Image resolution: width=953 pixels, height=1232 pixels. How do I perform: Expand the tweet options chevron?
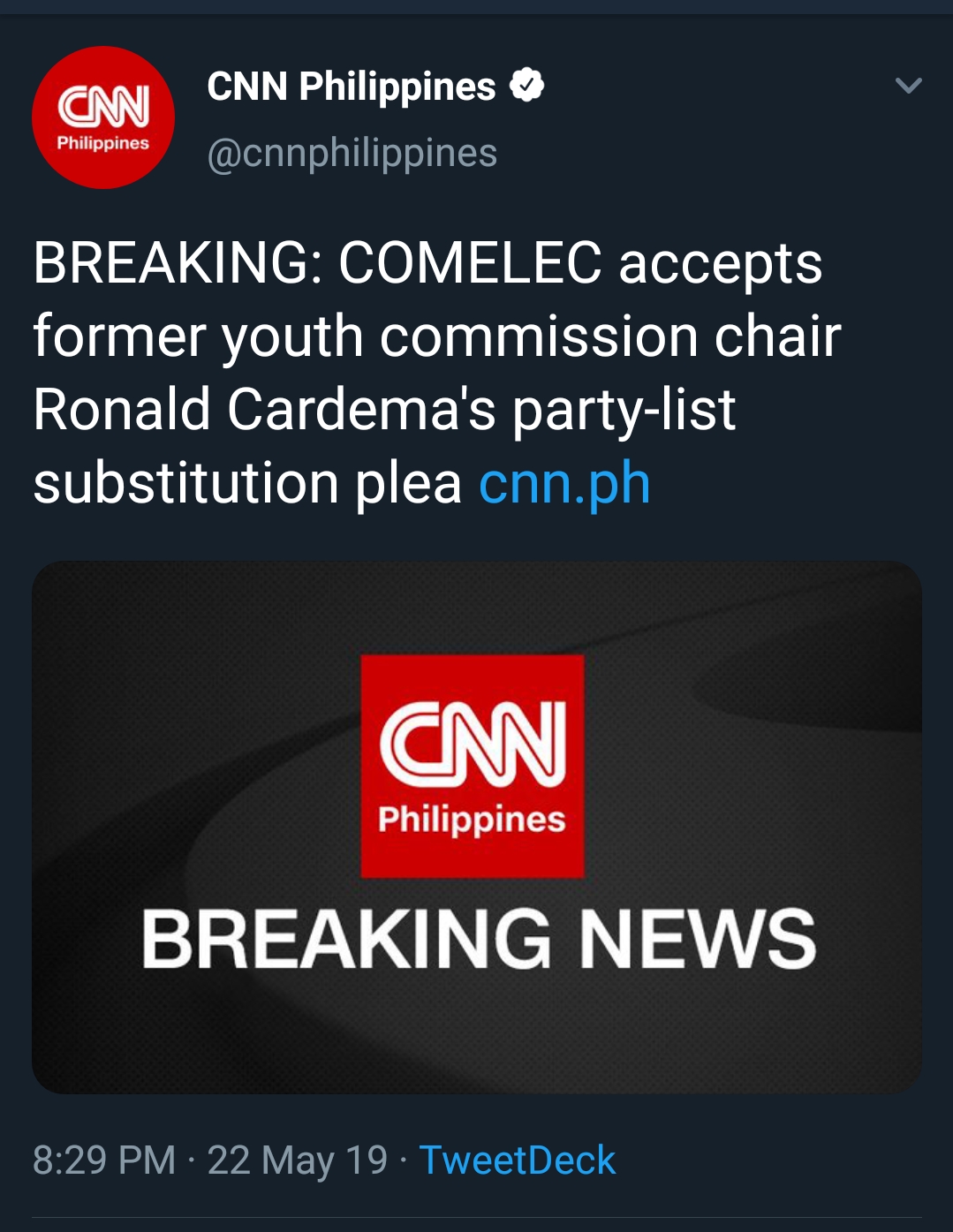(908, 86)
